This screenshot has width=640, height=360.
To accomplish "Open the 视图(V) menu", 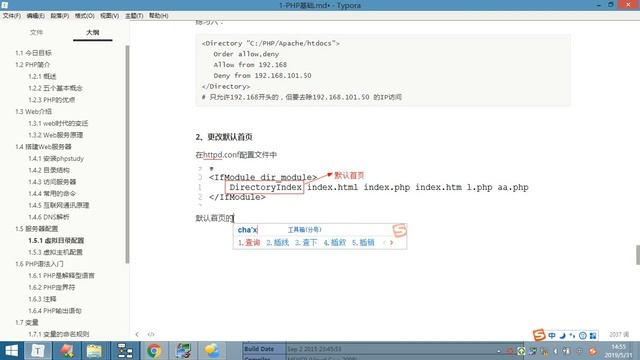I will (x=109, y=16).
